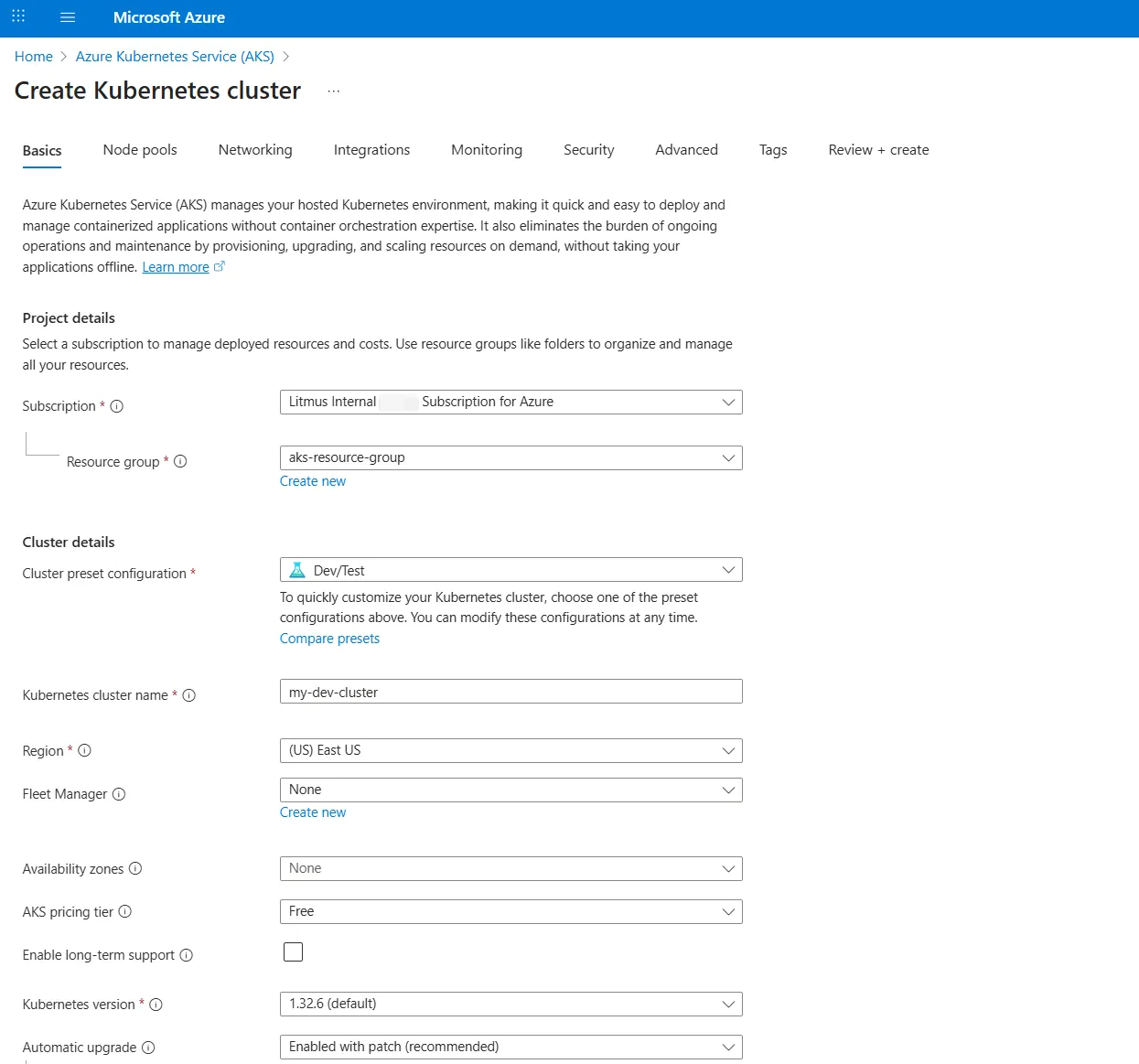Open the AKS pricing tier dropdown
Screen dimensions: 1139x1064
510,912
